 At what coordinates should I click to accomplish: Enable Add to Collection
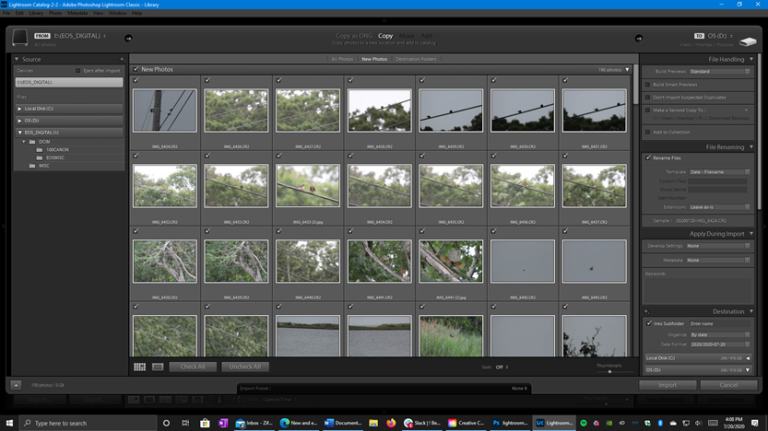coord(648,132)
